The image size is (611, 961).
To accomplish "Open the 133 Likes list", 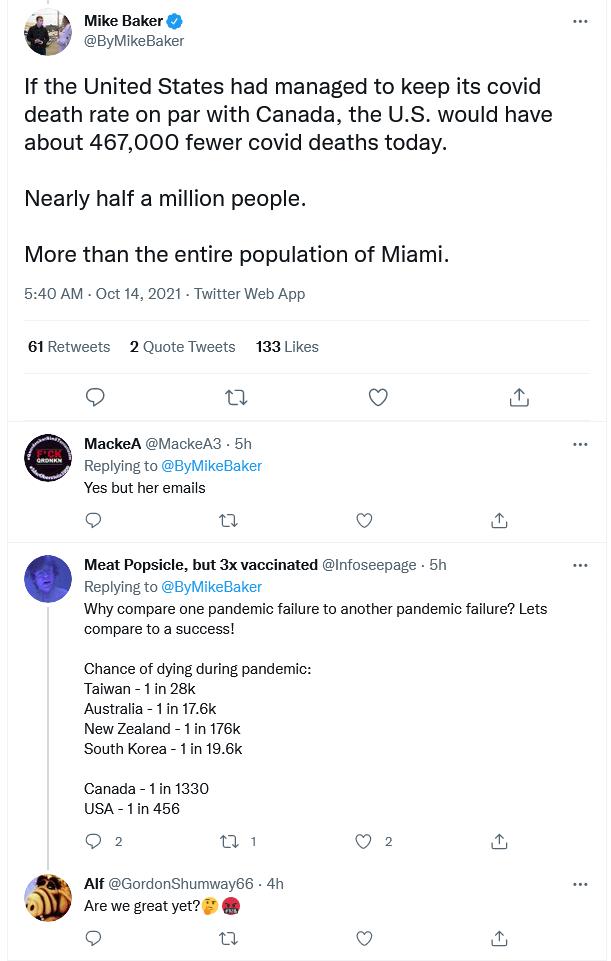I will tap(287, 346).
